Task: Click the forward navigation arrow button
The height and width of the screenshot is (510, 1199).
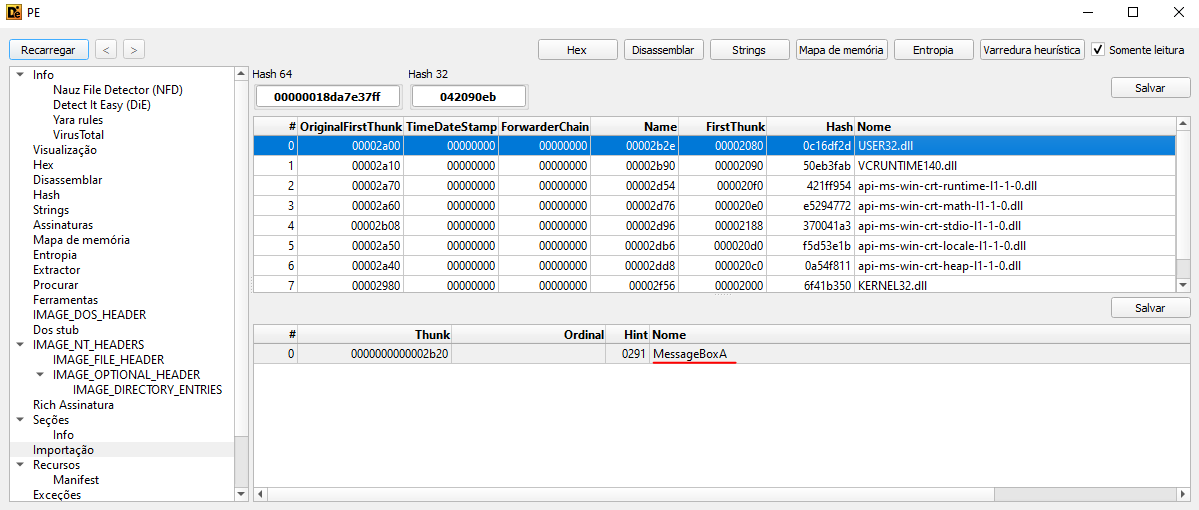Action: (x=133, y=49)
